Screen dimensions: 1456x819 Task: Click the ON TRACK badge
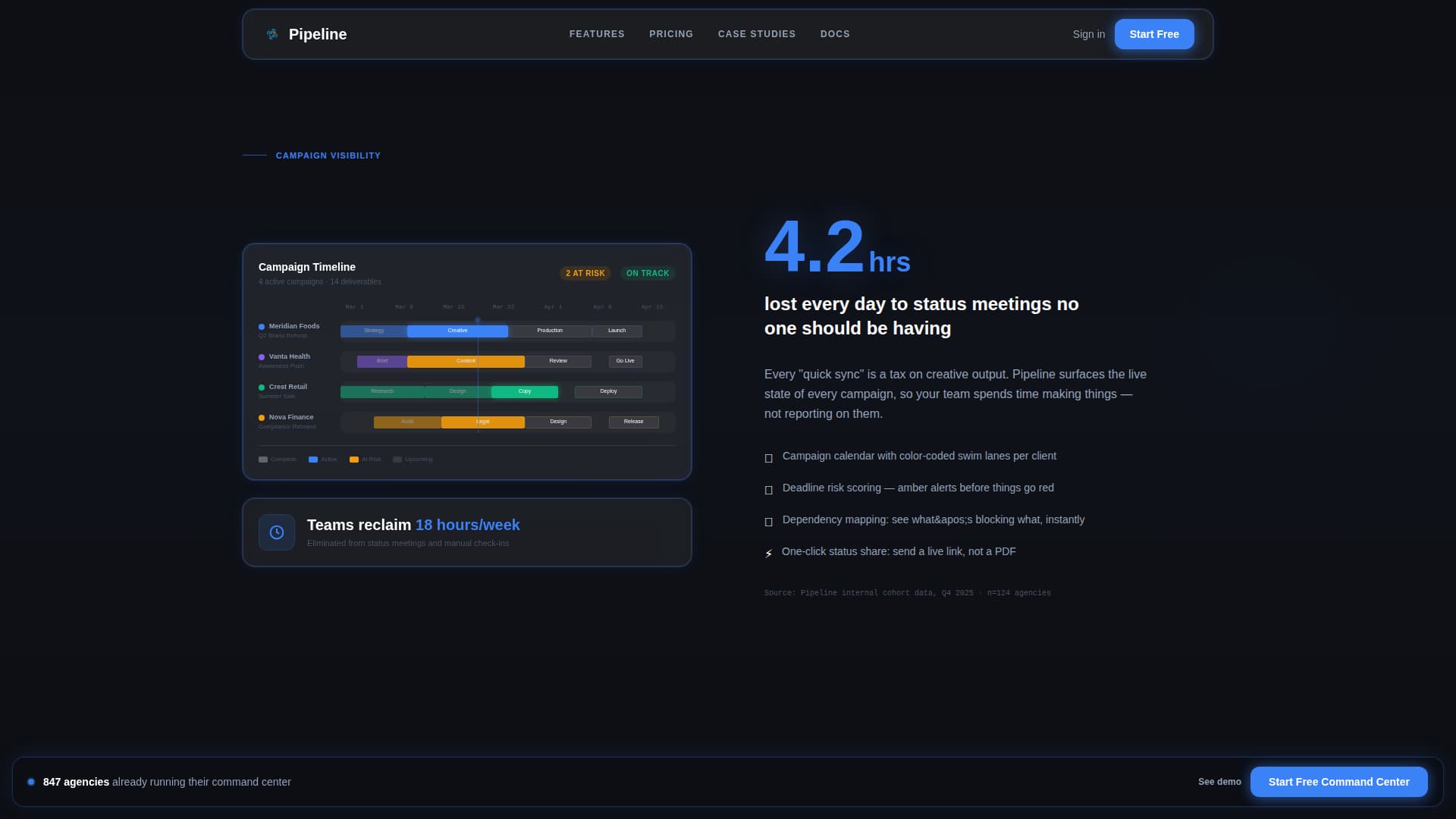(x=648, y=273)
